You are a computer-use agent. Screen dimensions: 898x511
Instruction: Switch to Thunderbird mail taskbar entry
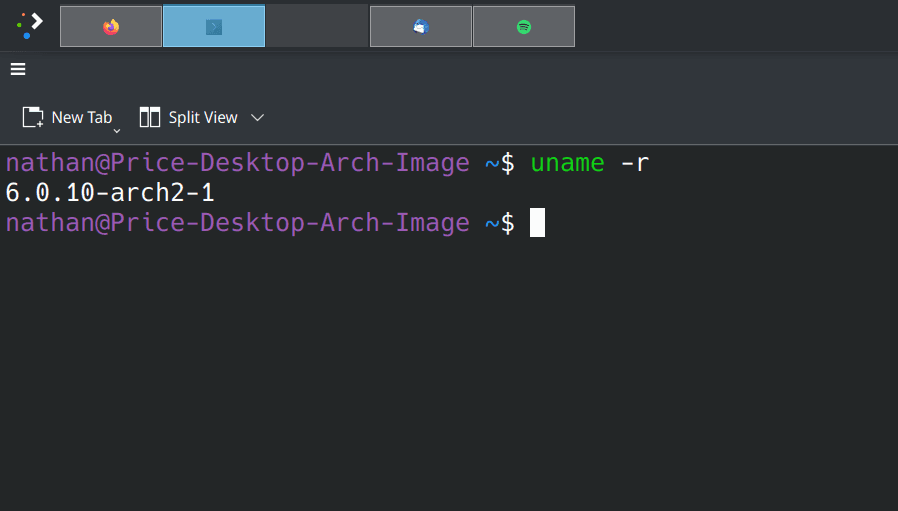(x=421, y=26)
